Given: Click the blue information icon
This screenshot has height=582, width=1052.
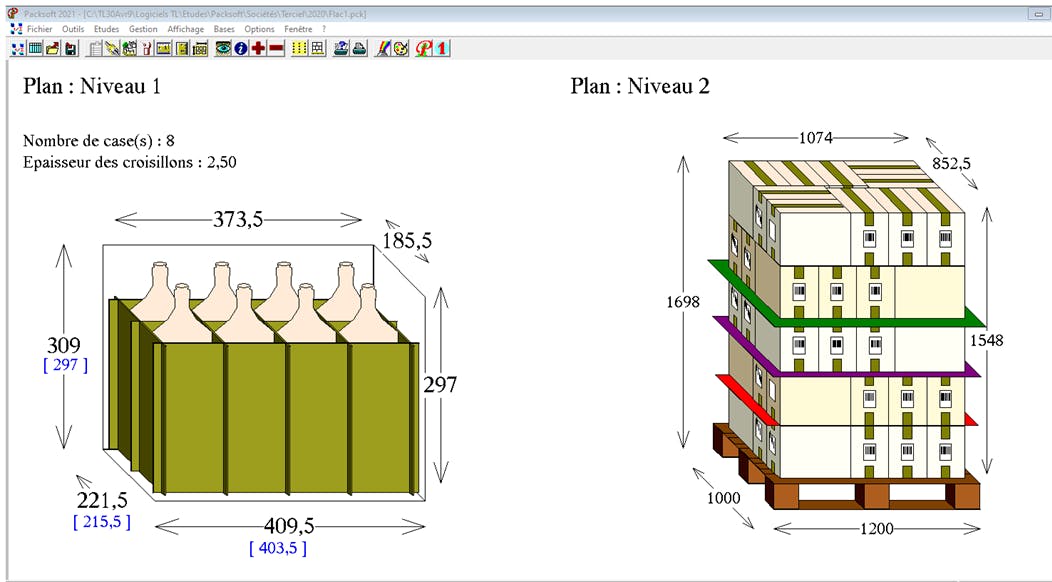Looking at the screenshot, I should tap(241, 48).
